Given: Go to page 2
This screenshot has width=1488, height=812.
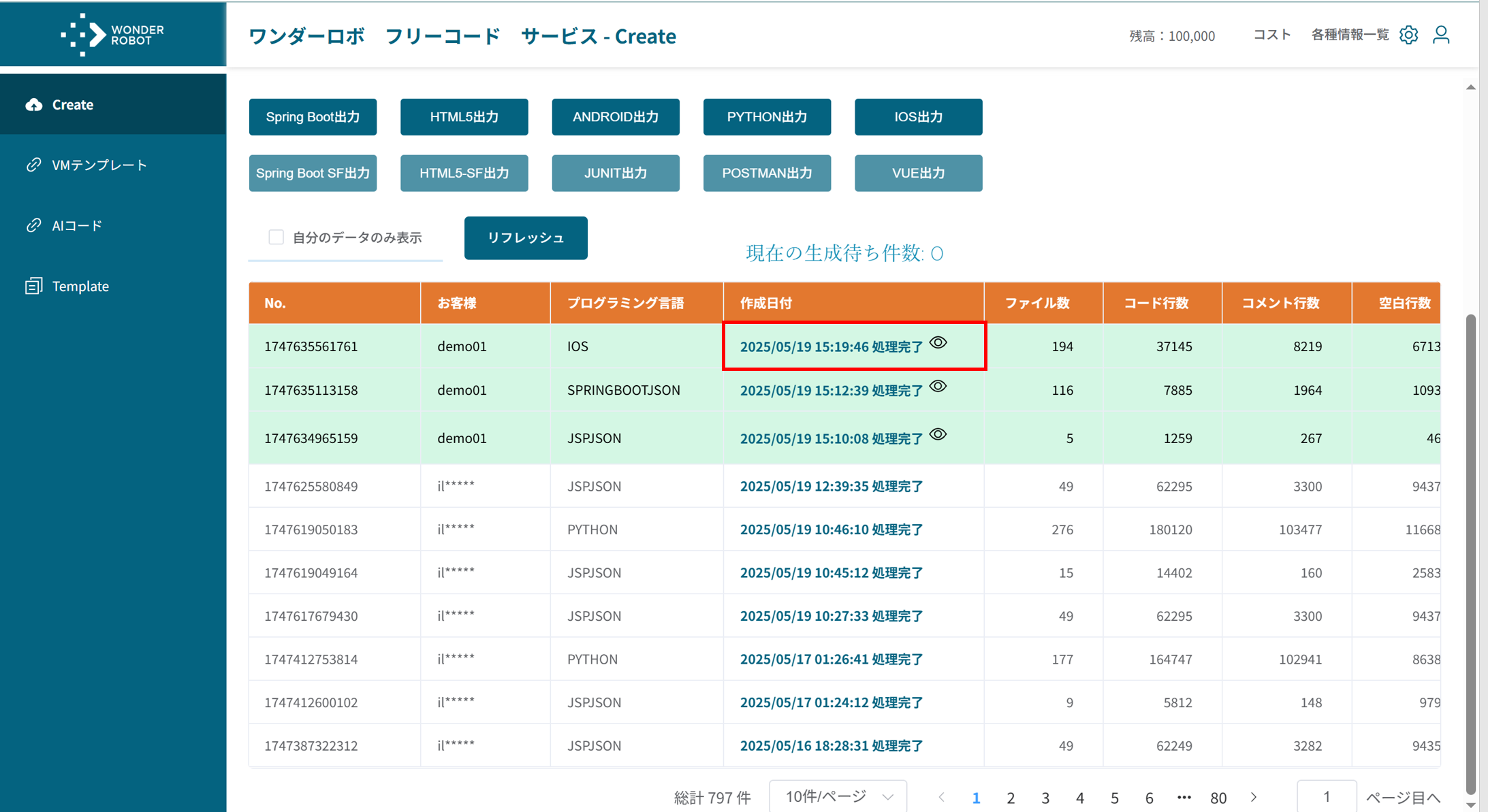Looking at the screenshot, I should point(1011,798).
